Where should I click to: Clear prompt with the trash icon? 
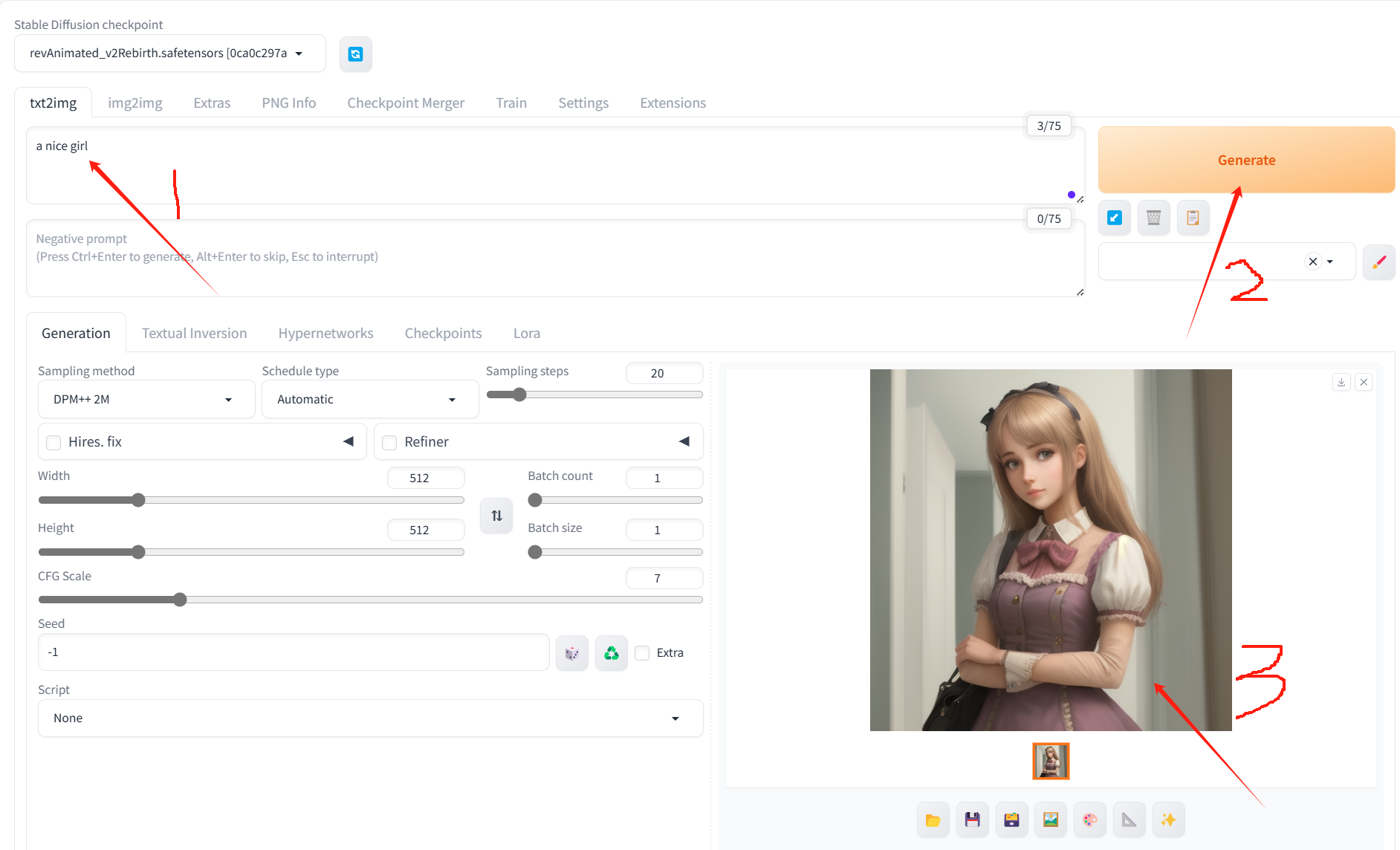coord(1153,218)
